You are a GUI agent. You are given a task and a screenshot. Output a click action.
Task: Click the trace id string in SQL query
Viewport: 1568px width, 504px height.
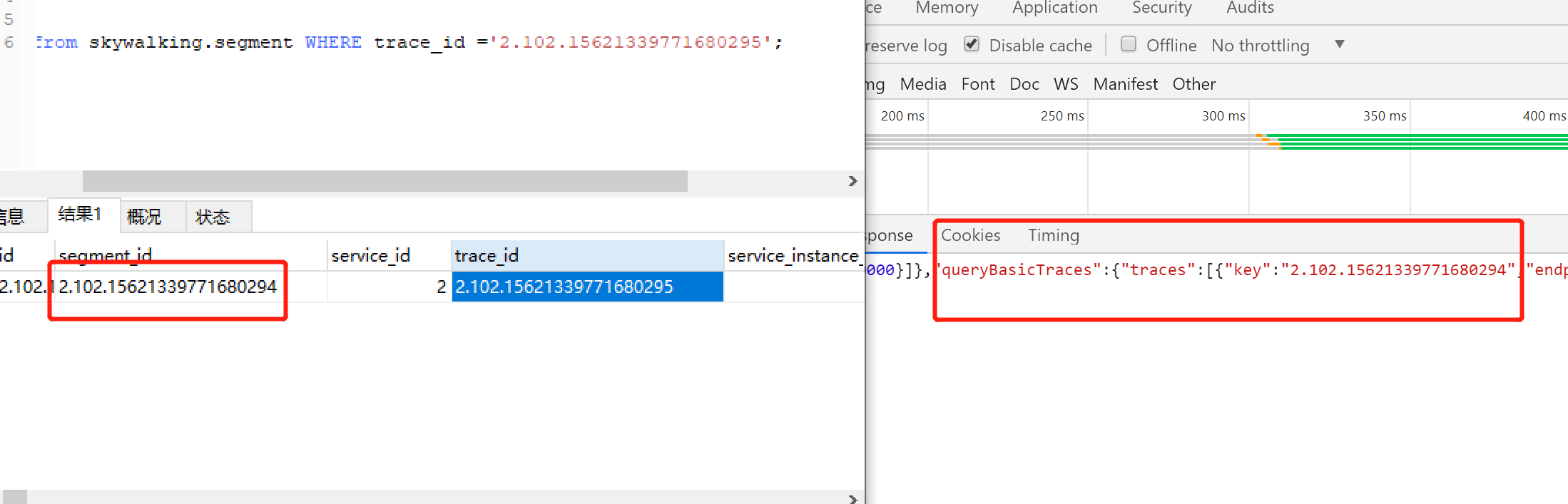click(x=631, y=42)
